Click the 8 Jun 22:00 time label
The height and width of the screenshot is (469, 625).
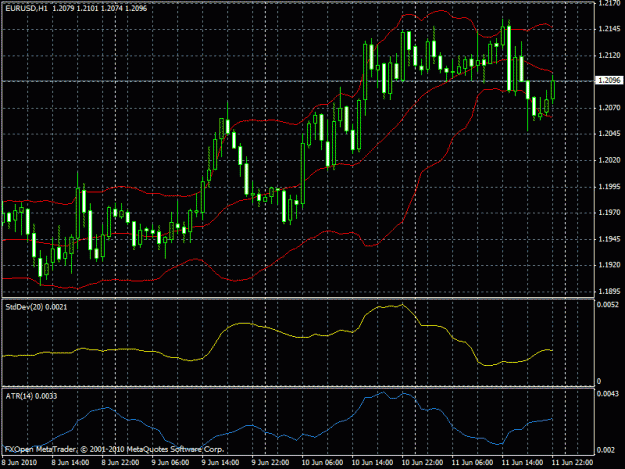(120, 463)
